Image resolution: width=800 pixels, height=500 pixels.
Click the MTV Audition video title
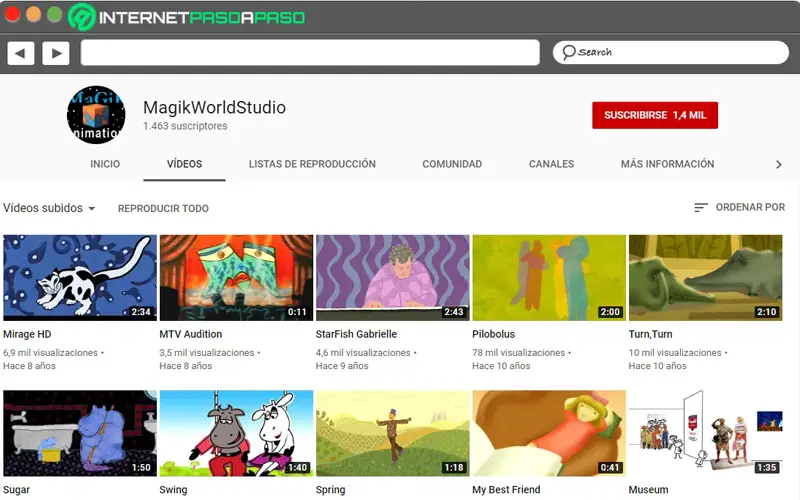[x=191, y=334]
